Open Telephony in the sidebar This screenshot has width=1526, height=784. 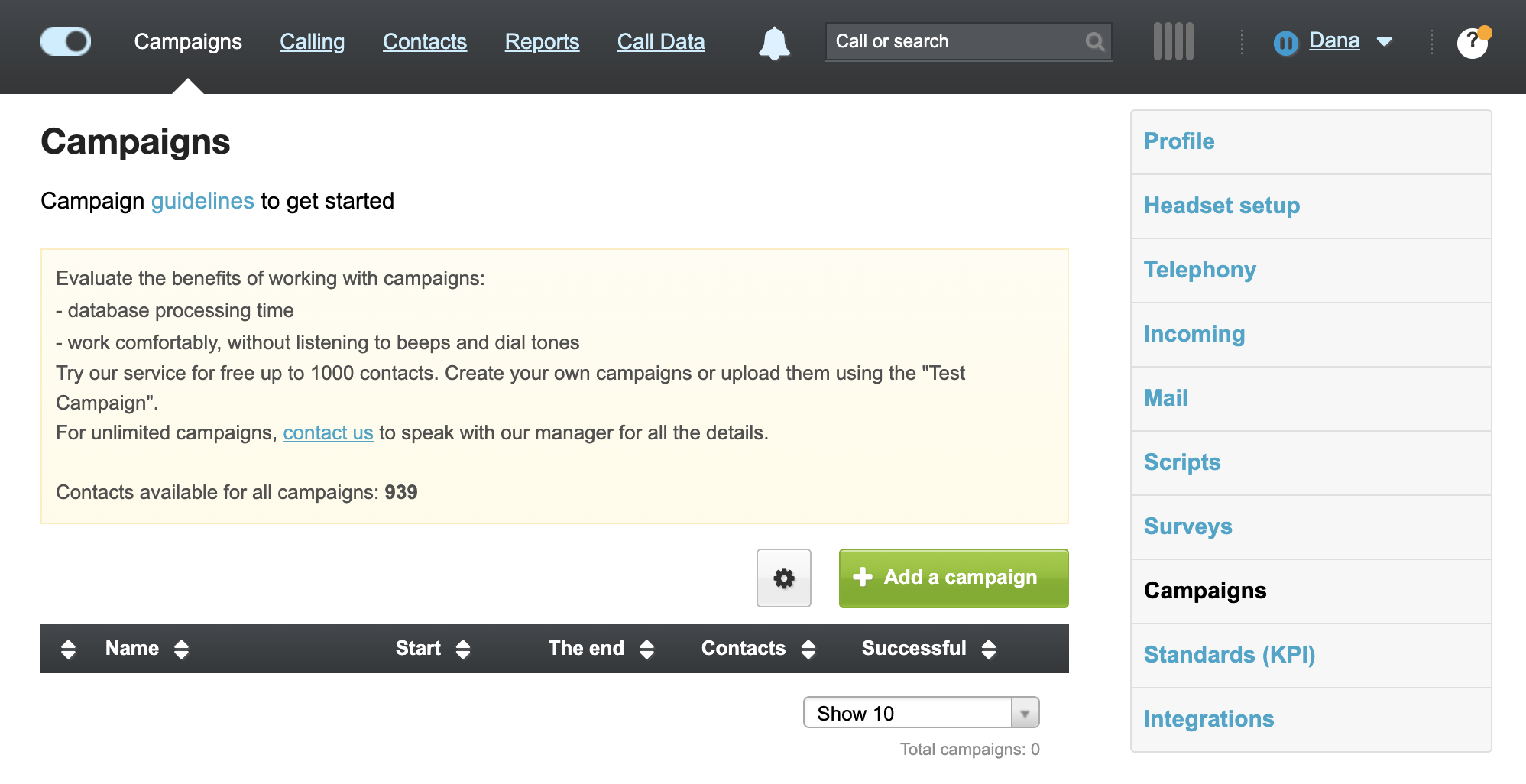[1200, 270]
